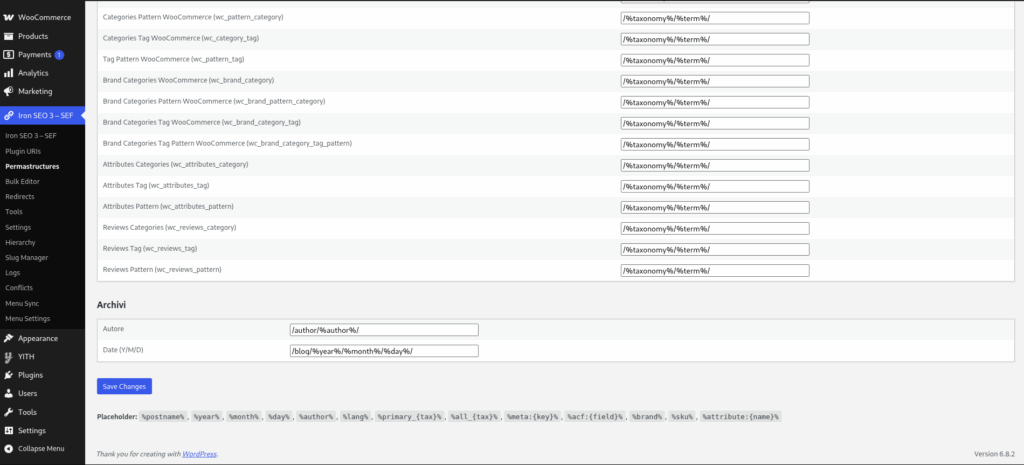Edit the Reviews Tag field
Screen dimensions: 1024x465
click(714, 249)
